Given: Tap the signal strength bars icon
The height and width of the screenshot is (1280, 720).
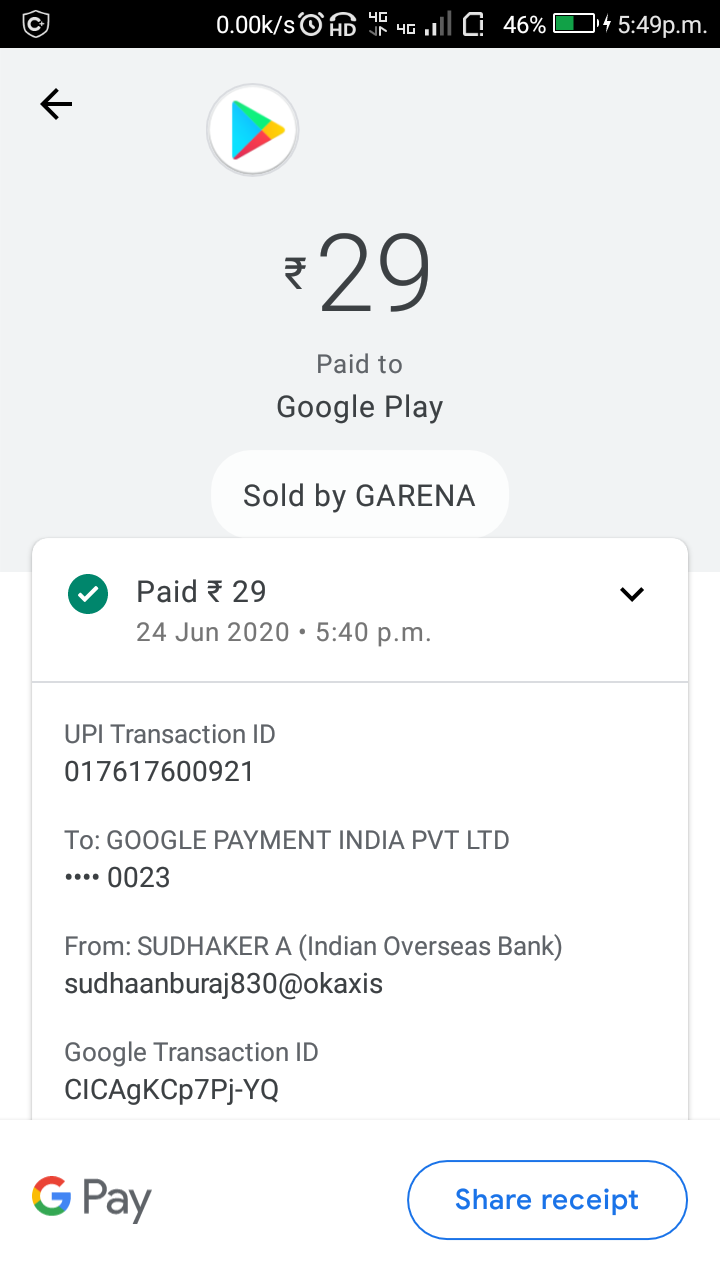Looking at the screenshot, I should 437,24.
